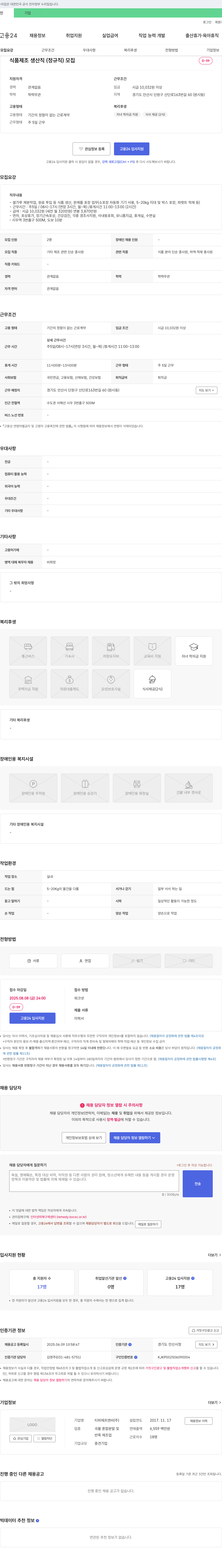Click the D-59 badge beside job title
222x1568 pixels.
(x=206, y=61)
